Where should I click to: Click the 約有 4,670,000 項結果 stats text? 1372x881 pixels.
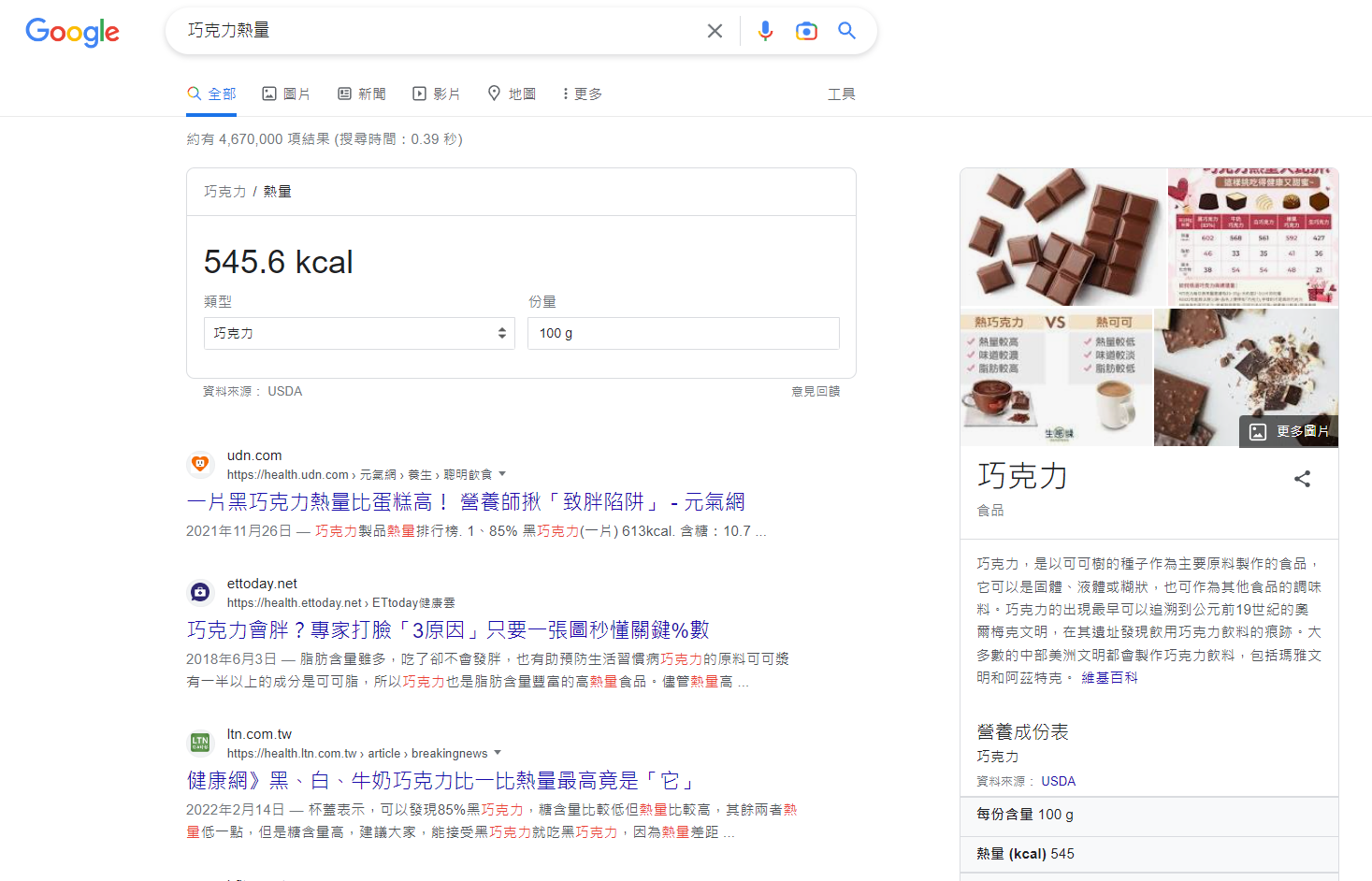coord(325,139)
